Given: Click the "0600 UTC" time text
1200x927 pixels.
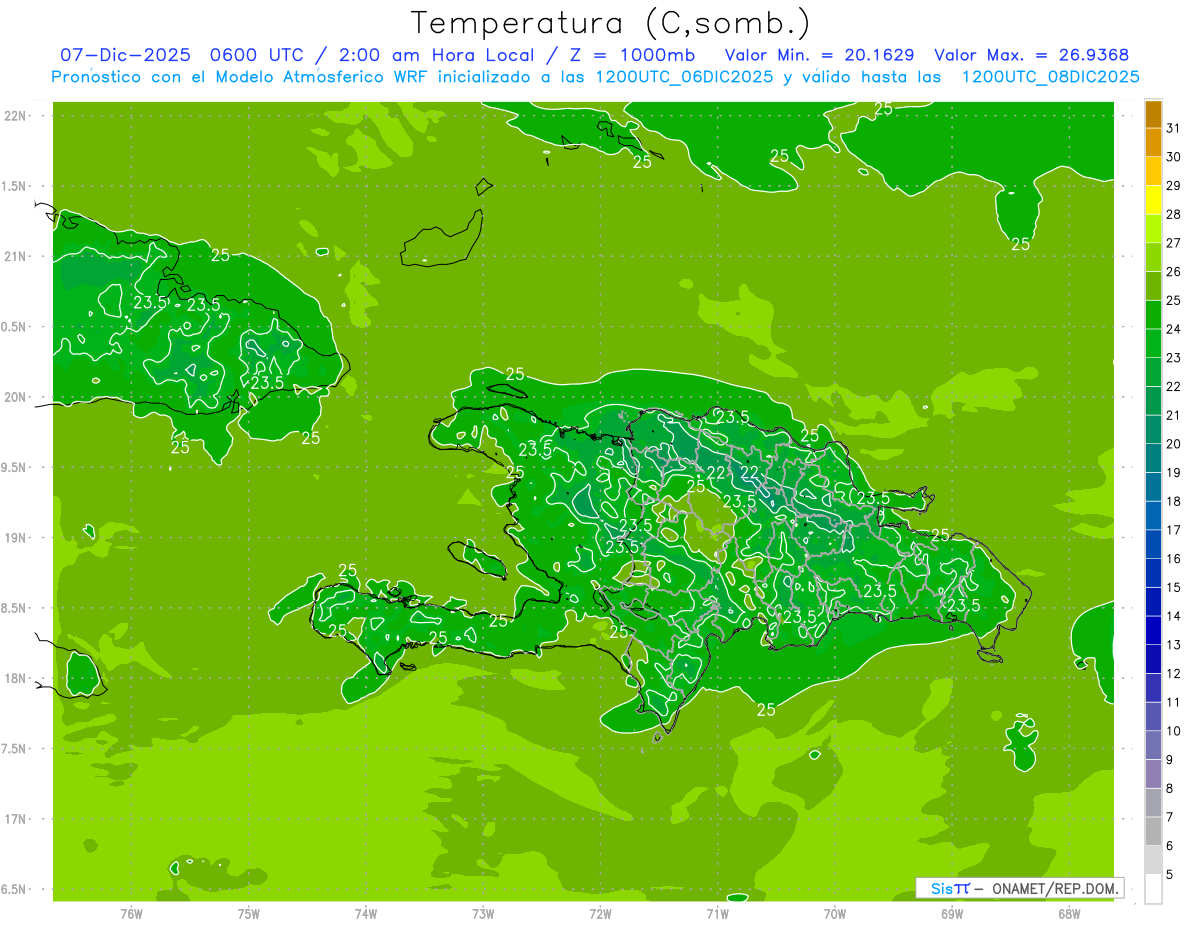Looking at the screenshot, I should (258, 55).
